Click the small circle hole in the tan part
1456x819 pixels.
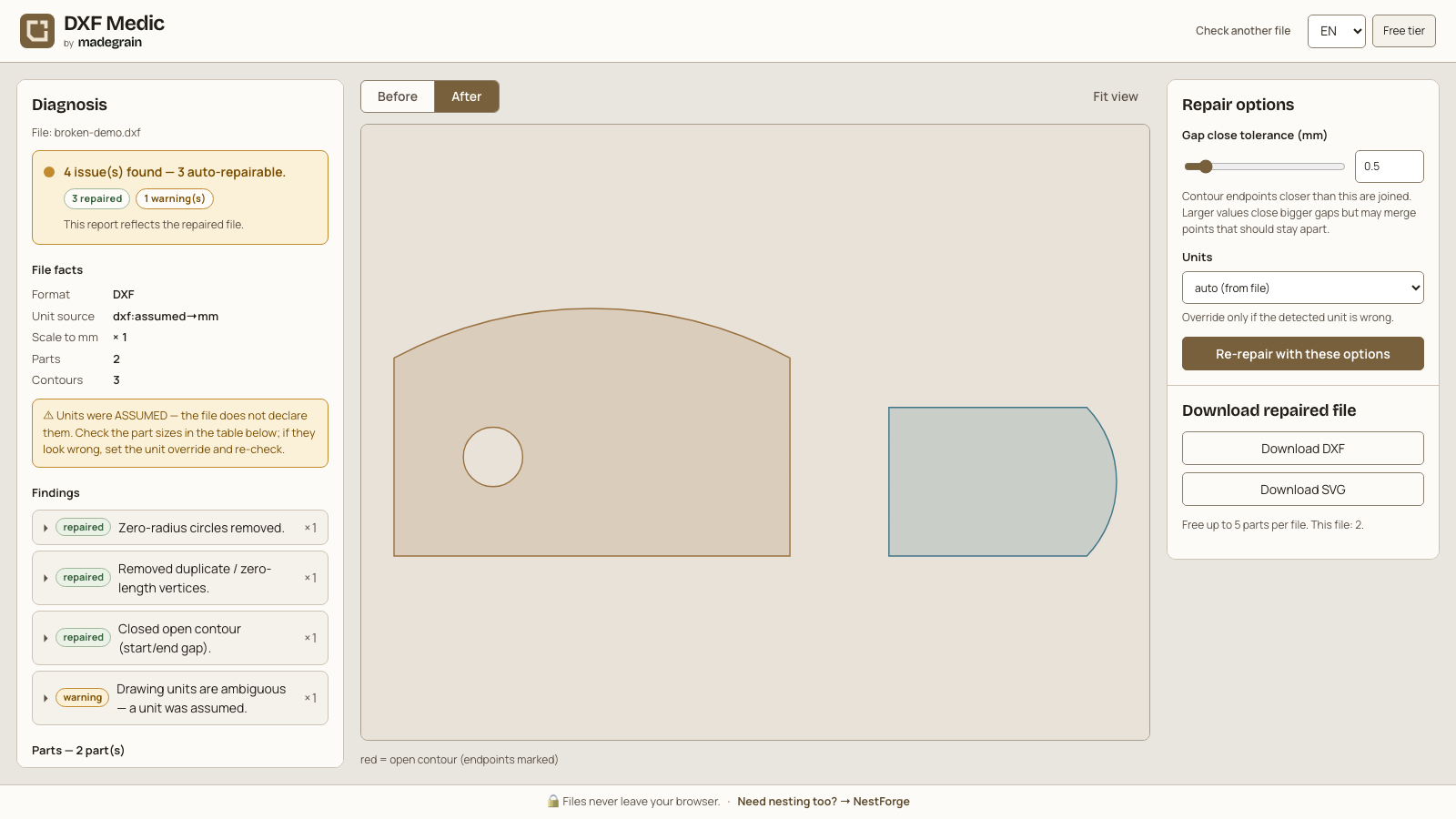pos(493,457)
